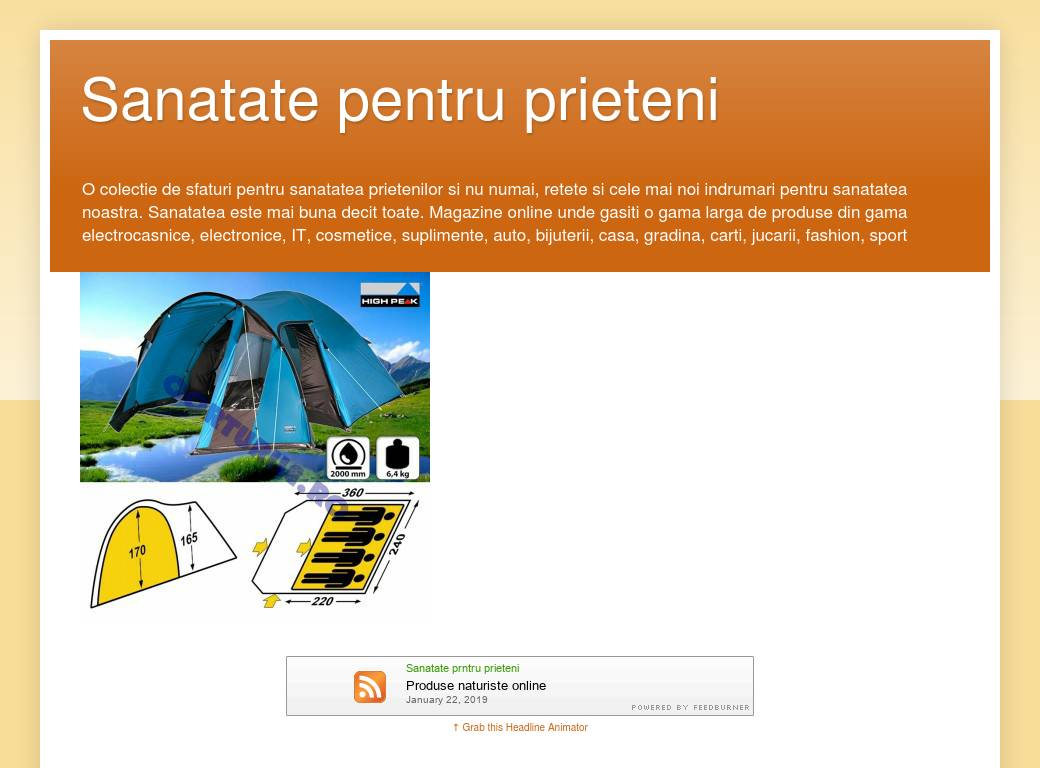
Task: Click the Powered by FeedBurner label
Action: pyautogui.click(x=690, y=707)
